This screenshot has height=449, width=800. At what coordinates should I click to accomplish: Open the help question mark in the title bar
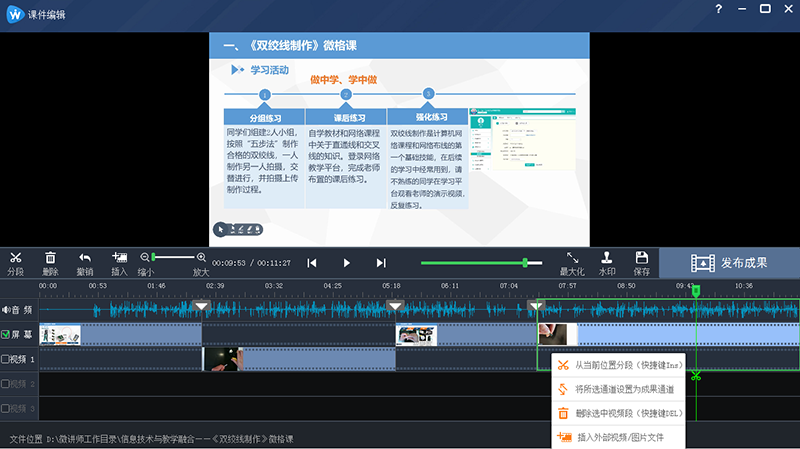(718, 9)
